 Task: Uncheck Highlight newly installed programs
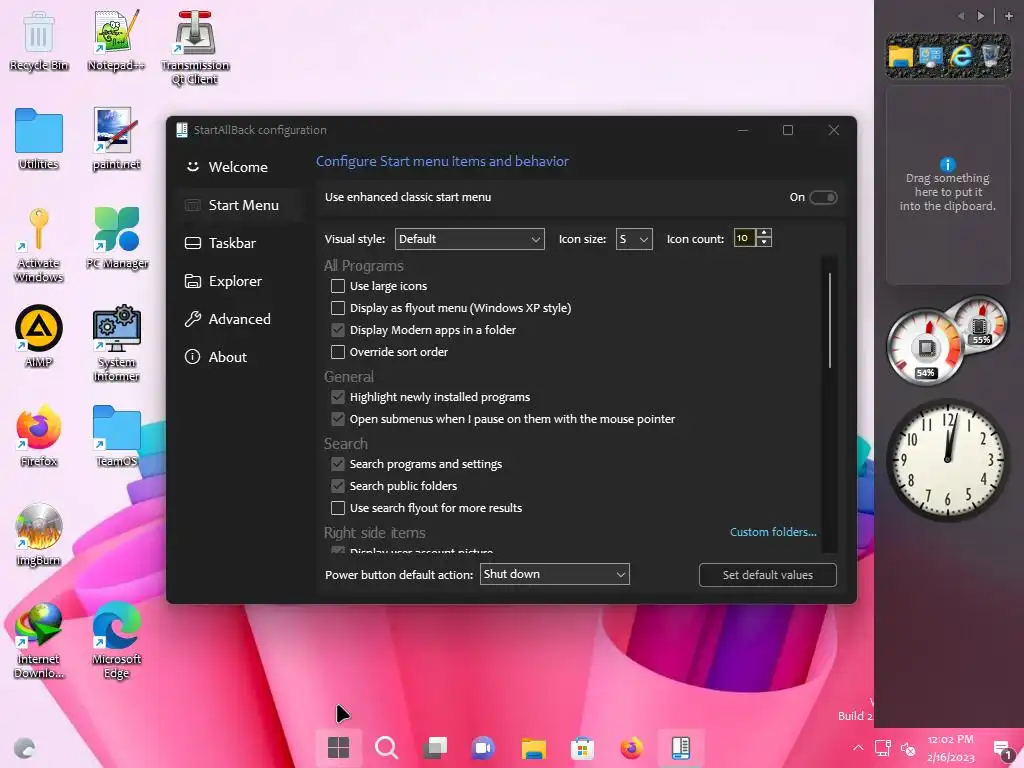coord(338,397)
